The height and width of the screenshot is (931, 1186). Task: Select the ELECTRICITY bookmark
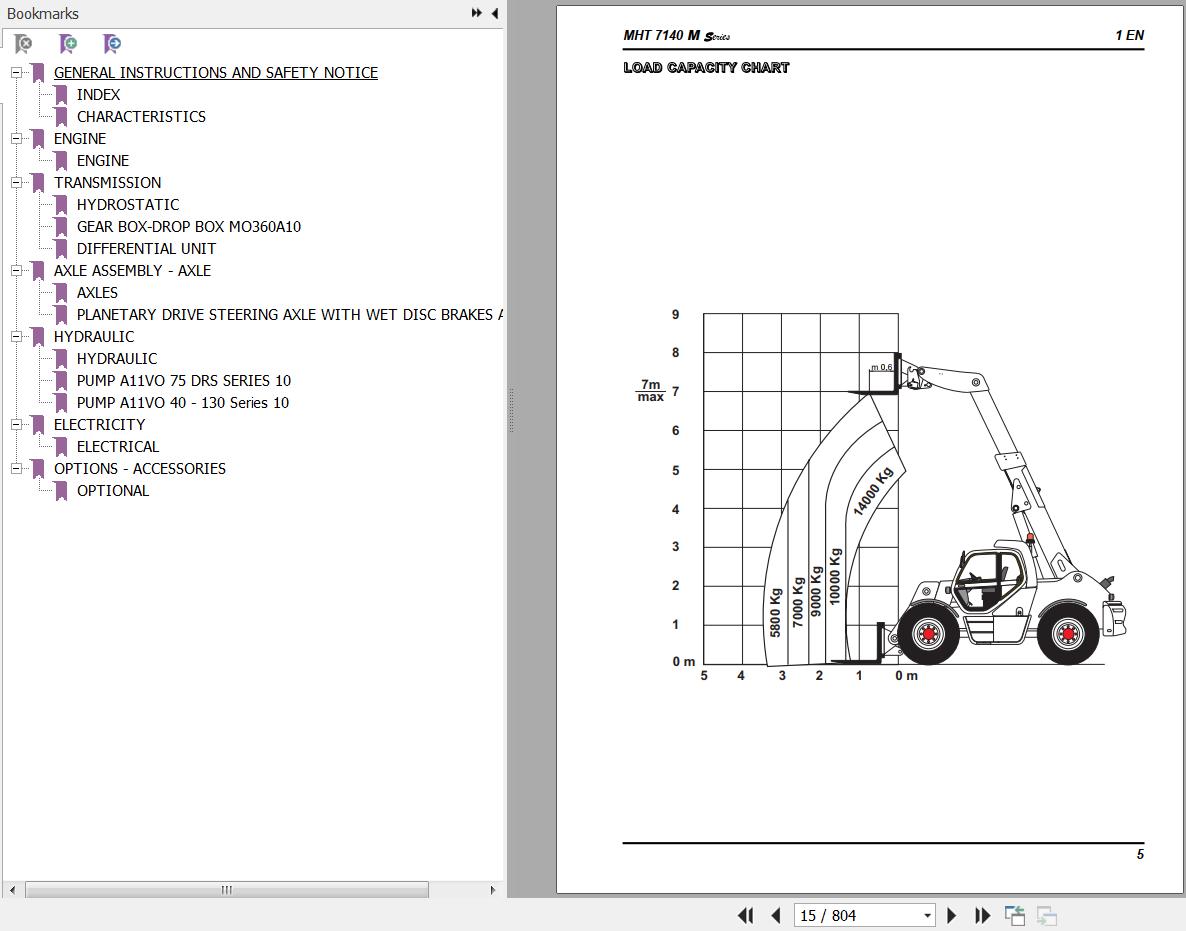99,424
